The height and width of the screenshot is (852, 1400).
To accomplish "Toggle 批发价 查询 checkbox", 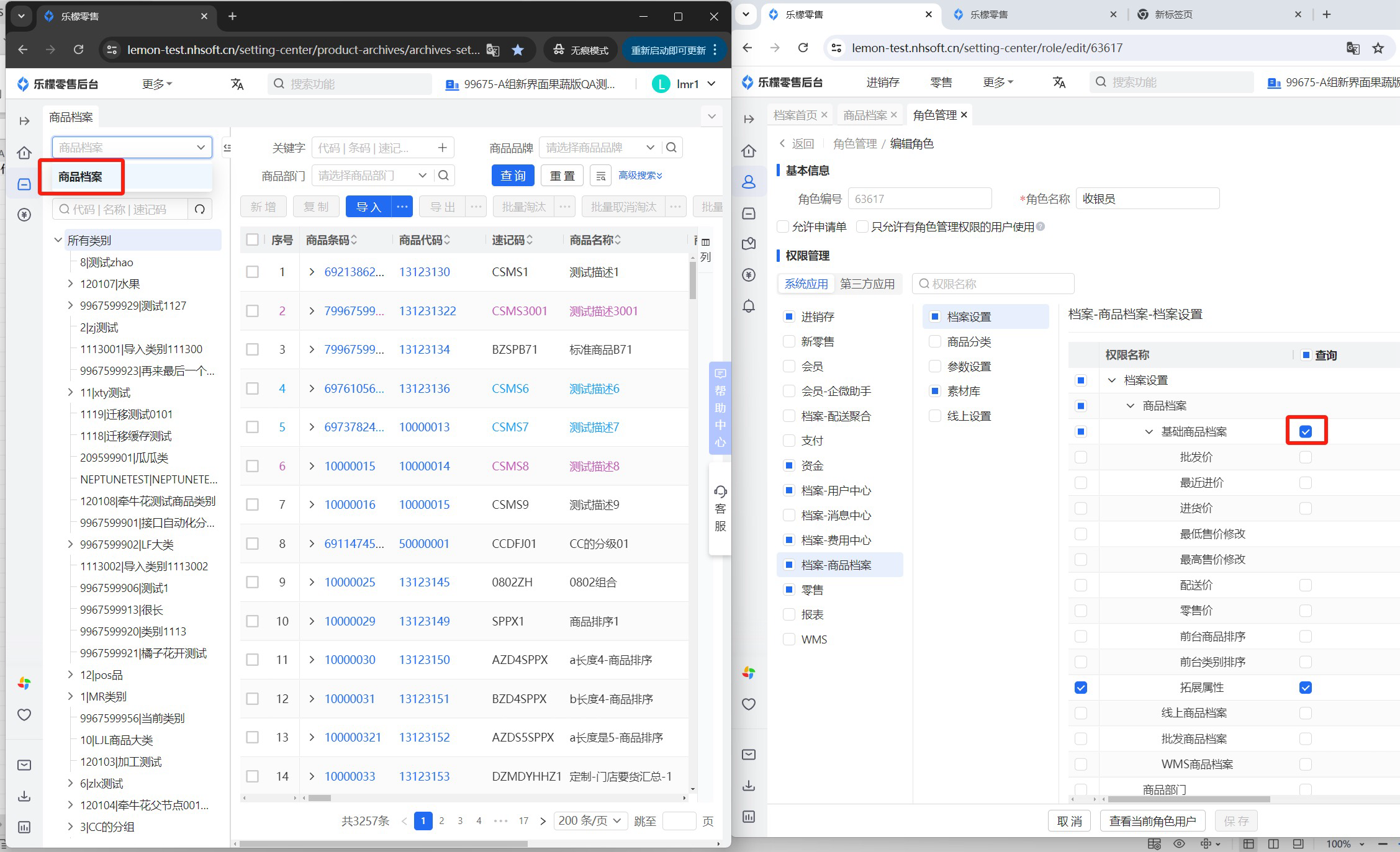I will point(1306,457).
